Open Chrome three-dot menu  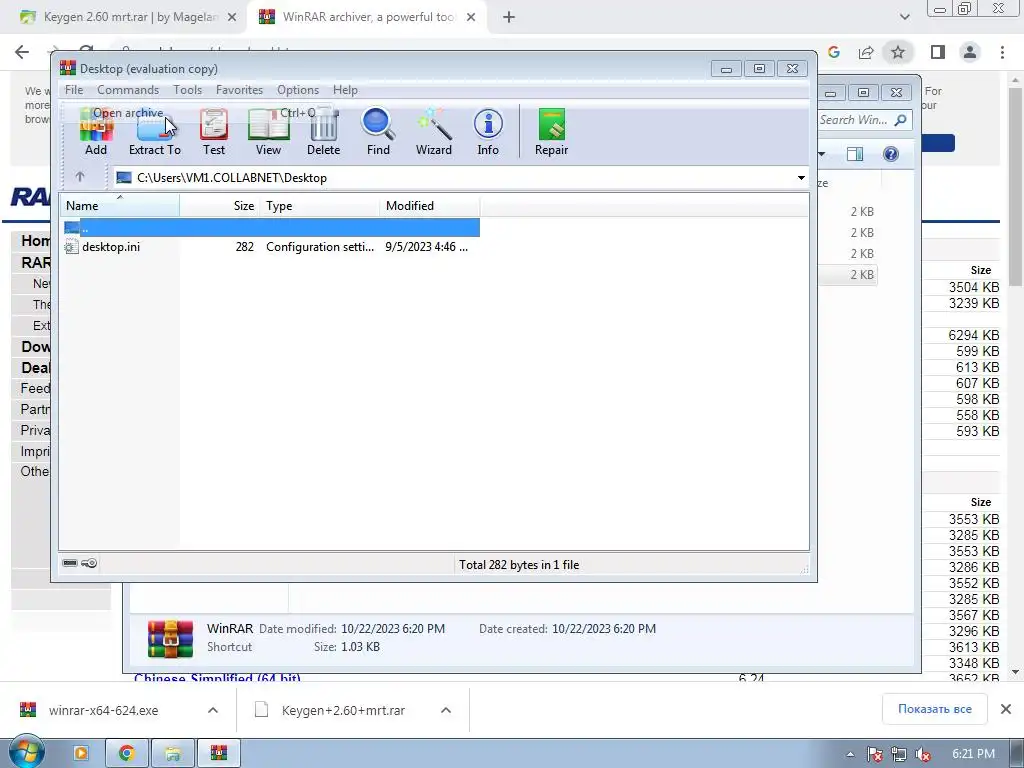click(x=1002, y=52)
